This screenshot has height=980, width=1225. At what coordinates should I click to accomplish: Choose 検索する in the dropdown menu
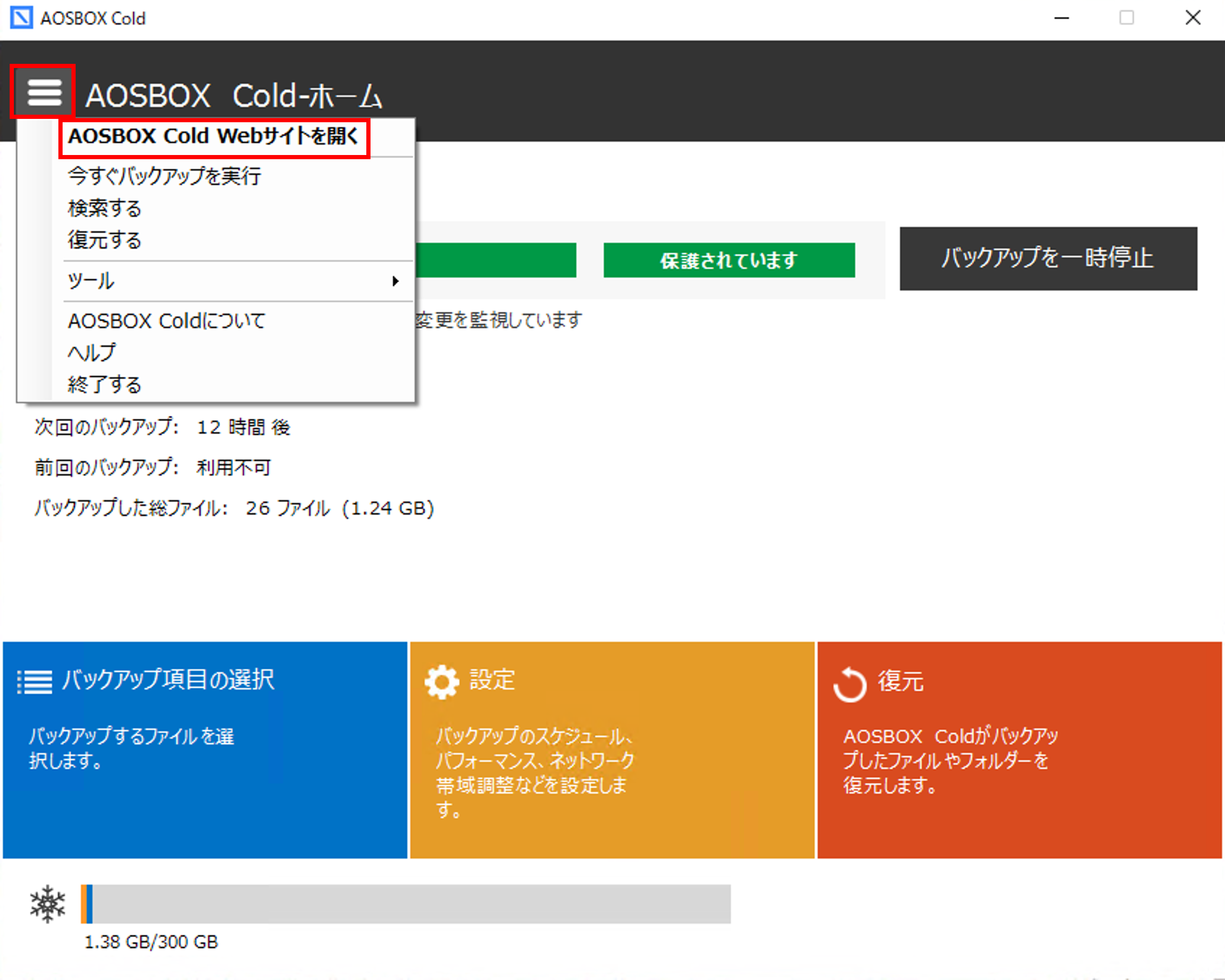pos(105,208)
